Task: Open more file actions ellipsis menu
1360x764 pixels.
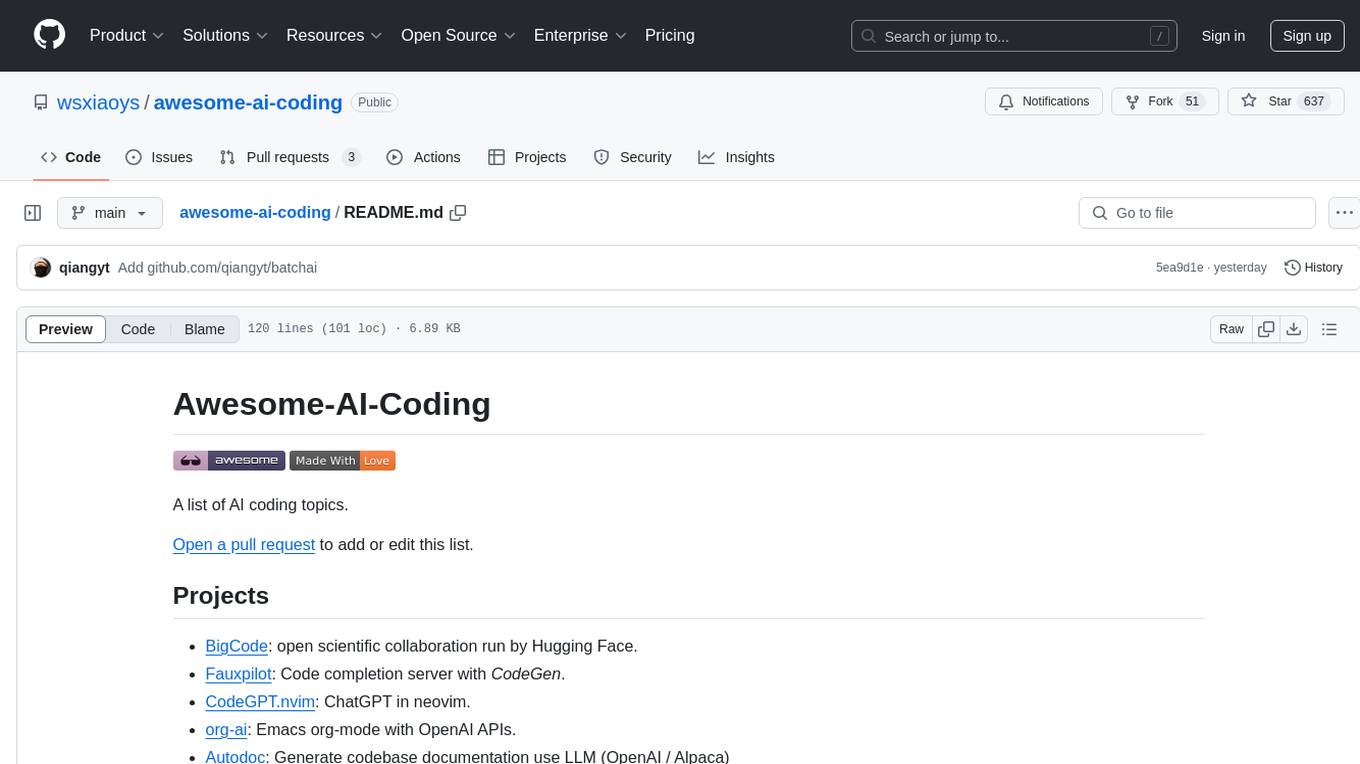Action: (1344, 213)
